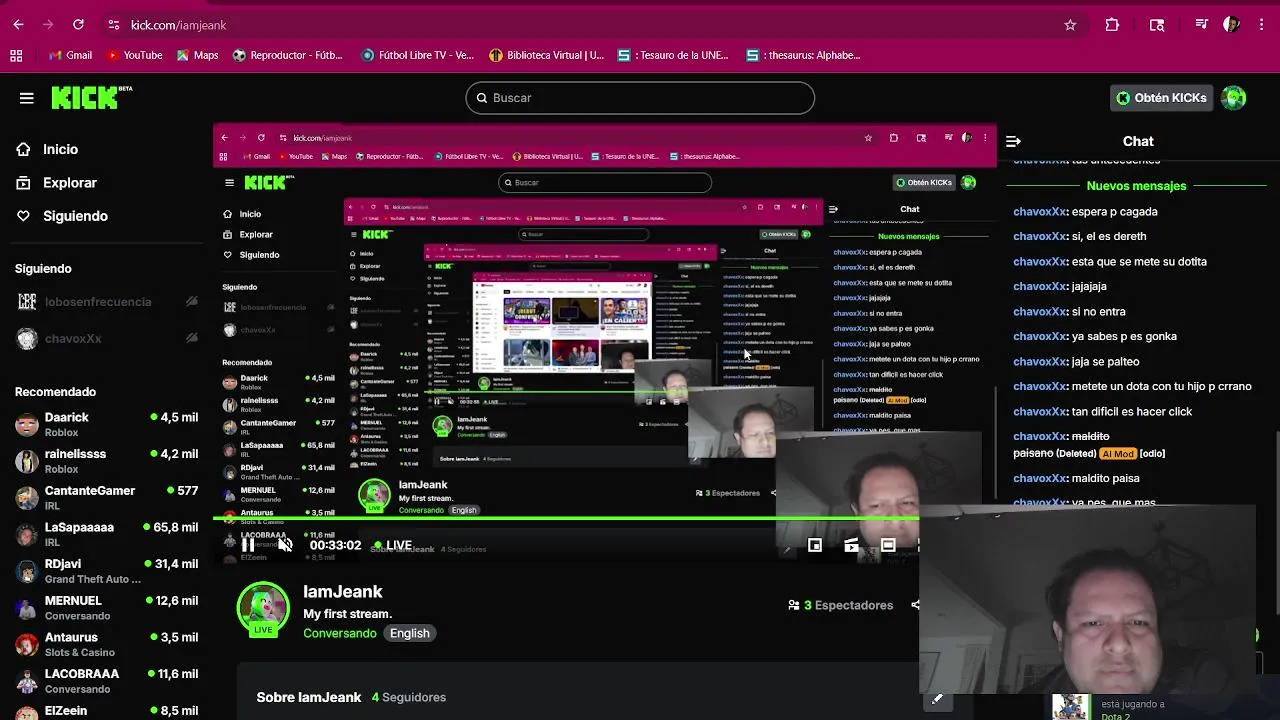Jump to LIVE in the player
Viewport: 1280px width, 720px height.
tap(391, 545)
